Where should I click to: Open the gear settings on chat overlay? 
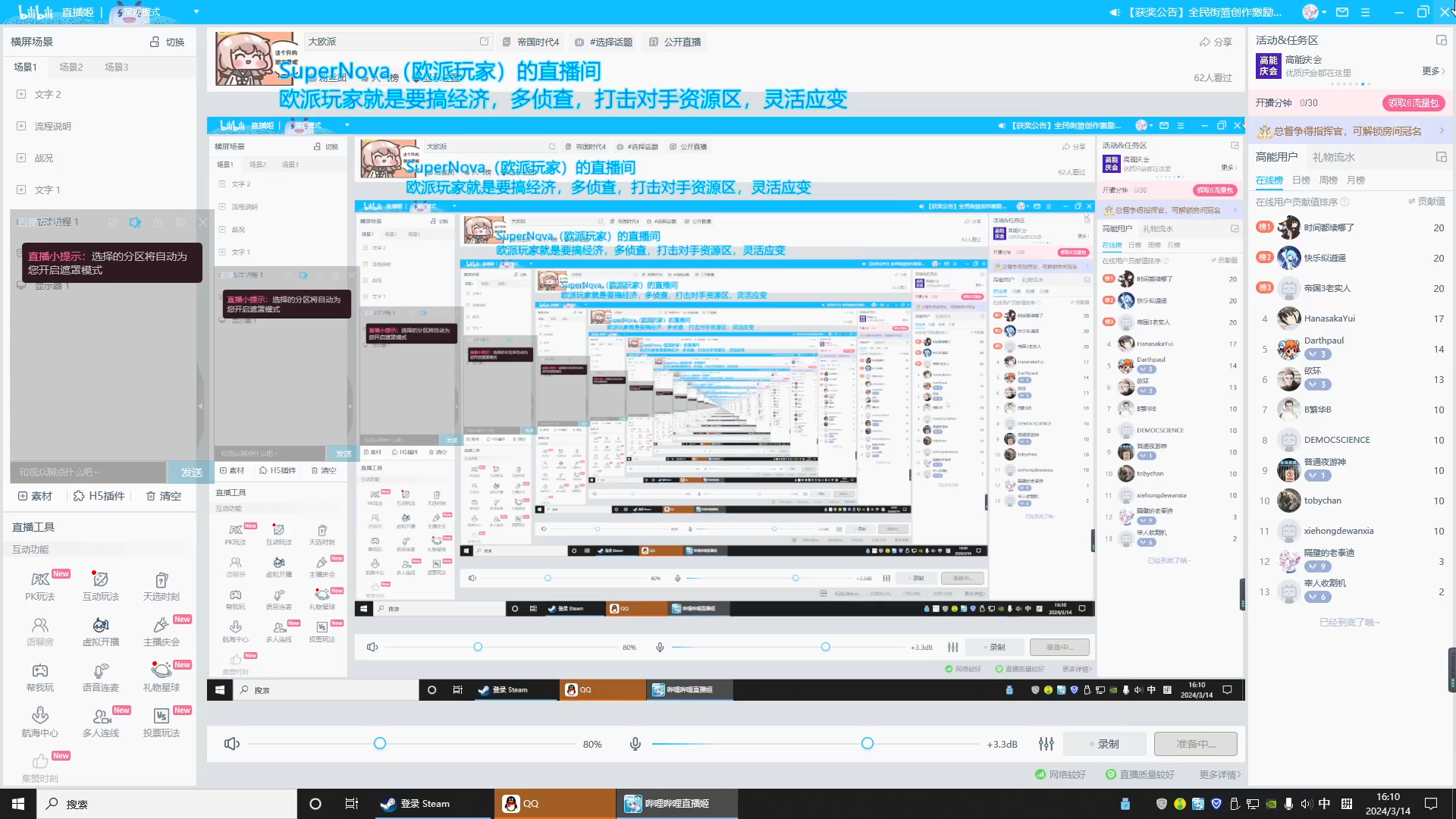coord(180,222)
